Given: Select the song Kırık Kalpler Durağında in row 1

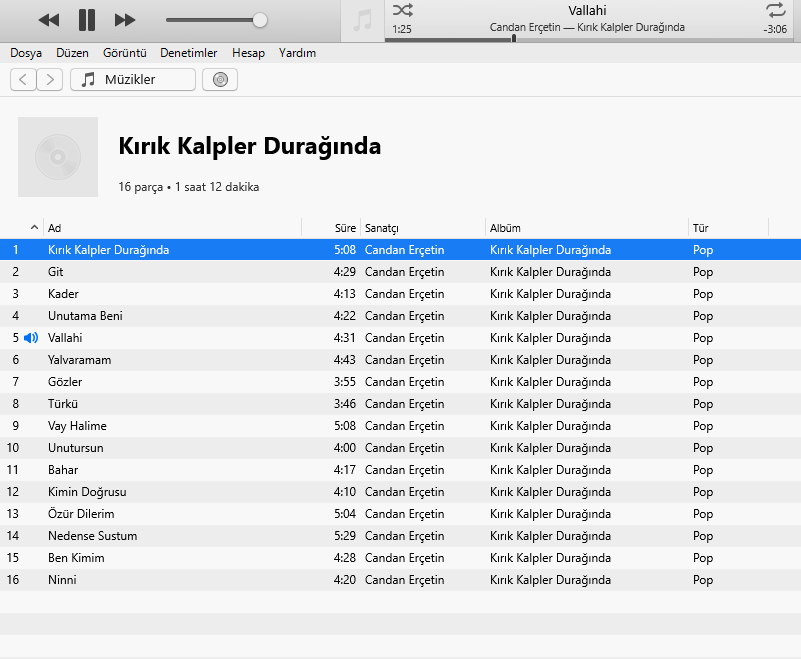Looking at the screenshot, I should [400, 250].
